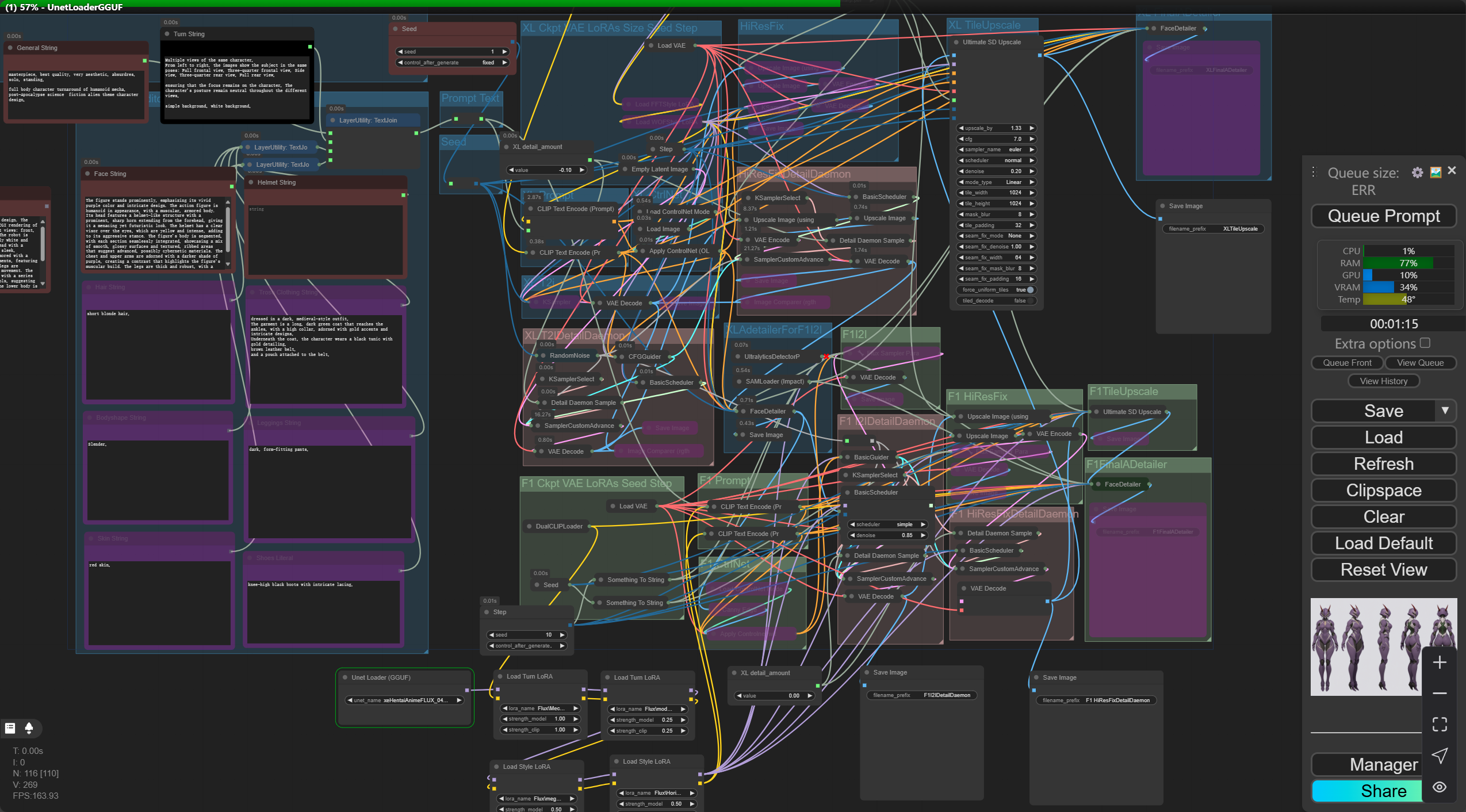Screen dimensions: 1466x812
Task: Click the Load Default button
Action: (x=1383, y=543)
